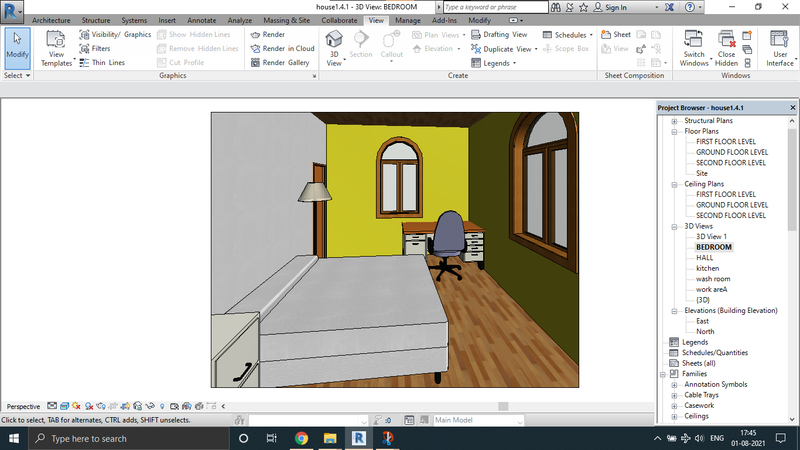Screen dimensions: 800x450
Task: Switch to the Massing & Site tab
Action: (x=286, y=20)
